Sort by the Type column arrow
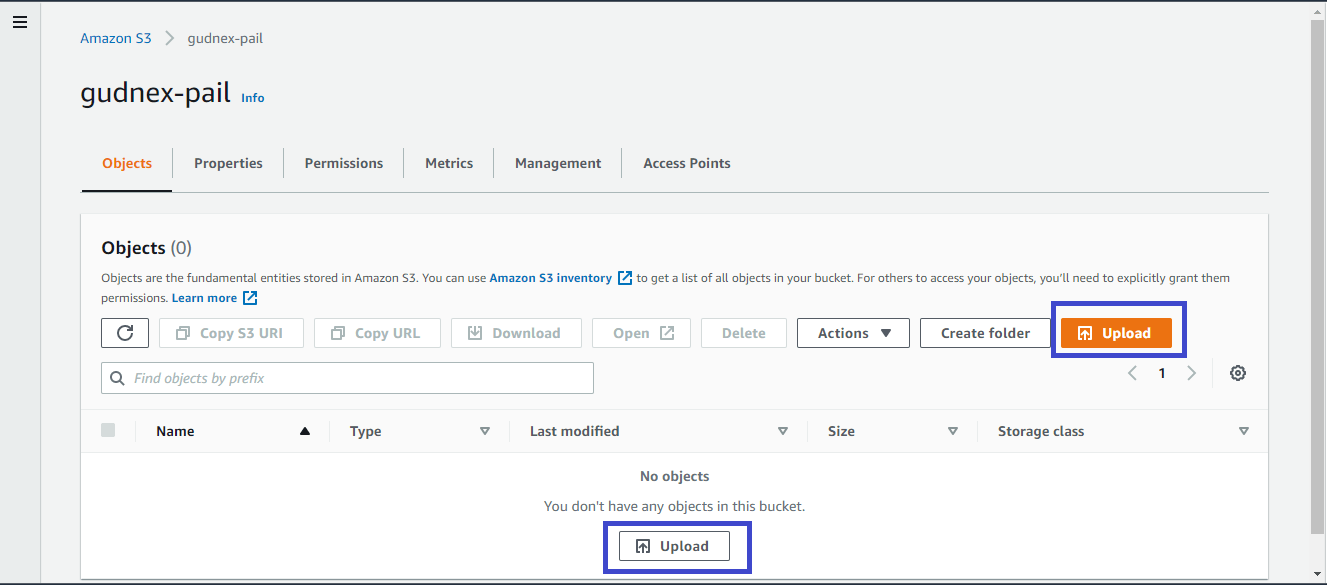1327x585 pixels. tap(485, 431)
